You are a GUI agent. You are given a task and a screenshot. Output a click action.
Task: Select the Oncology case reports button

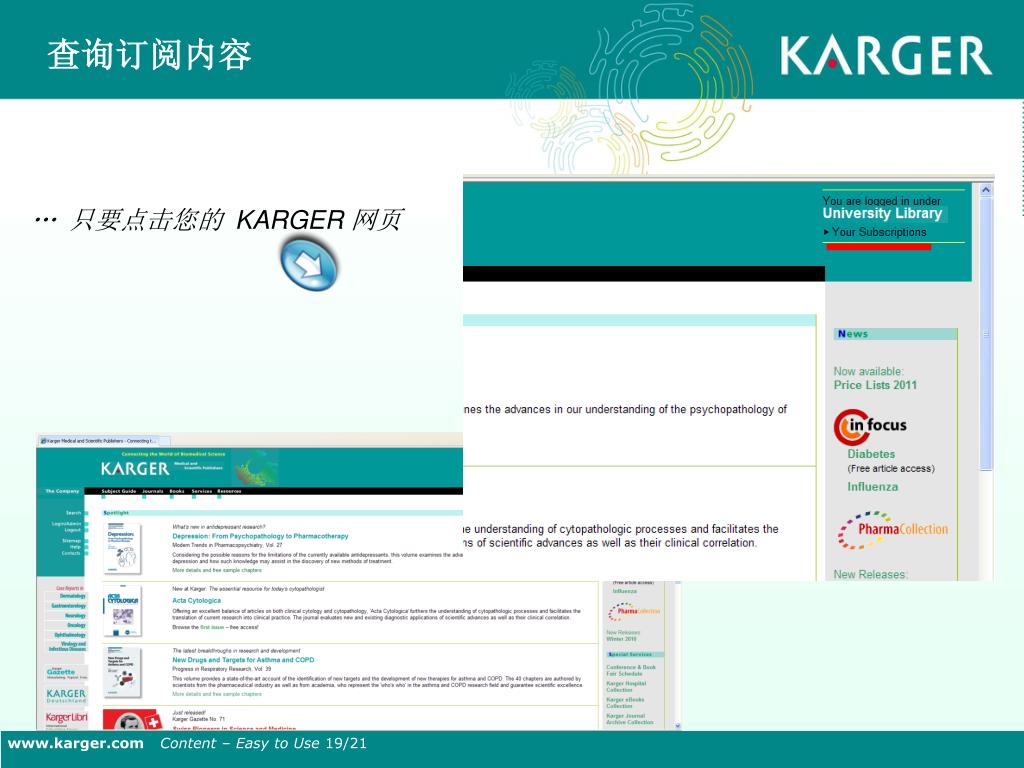65,626
